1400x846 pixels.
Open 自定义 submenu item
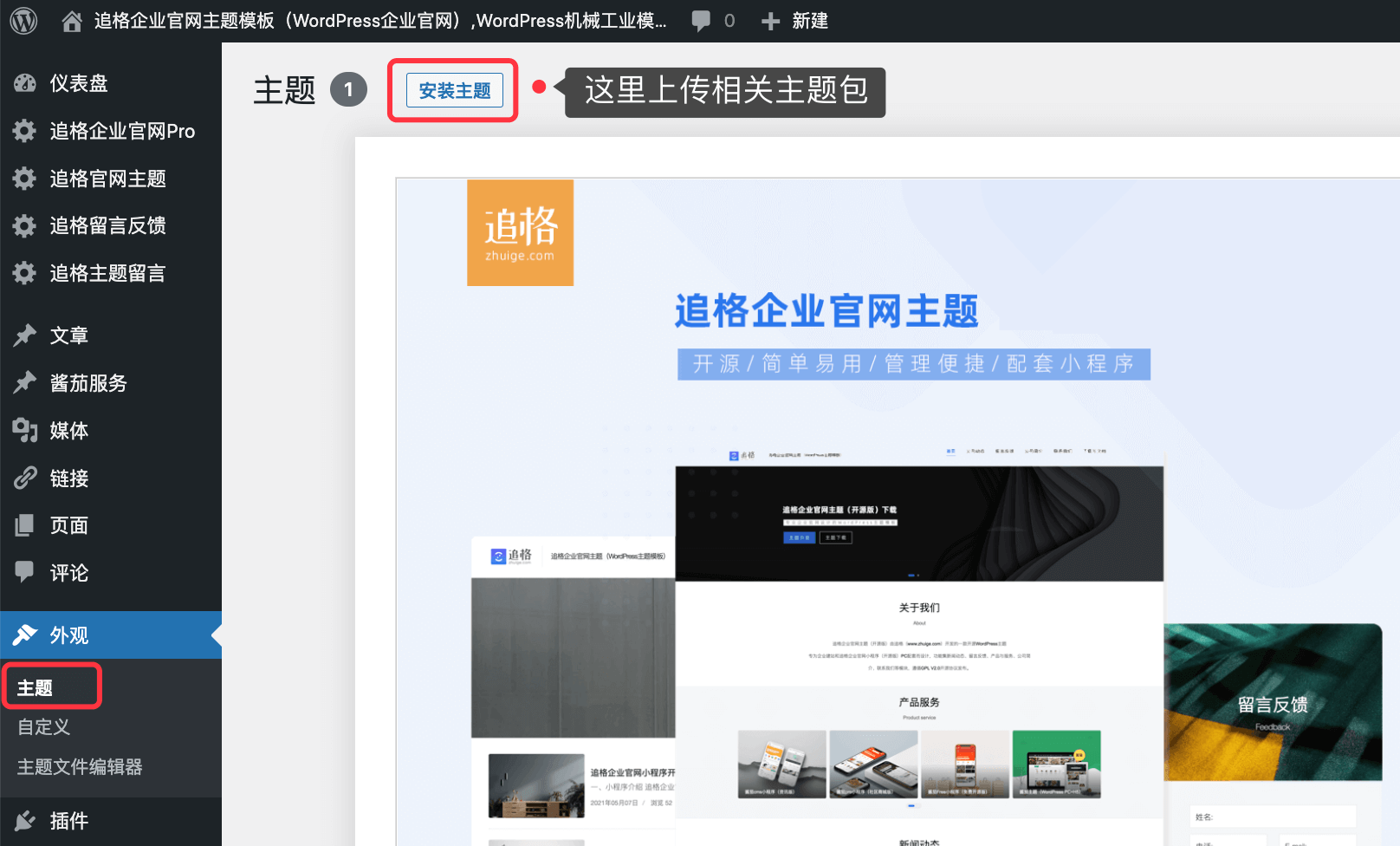click(x=44, y=727)
